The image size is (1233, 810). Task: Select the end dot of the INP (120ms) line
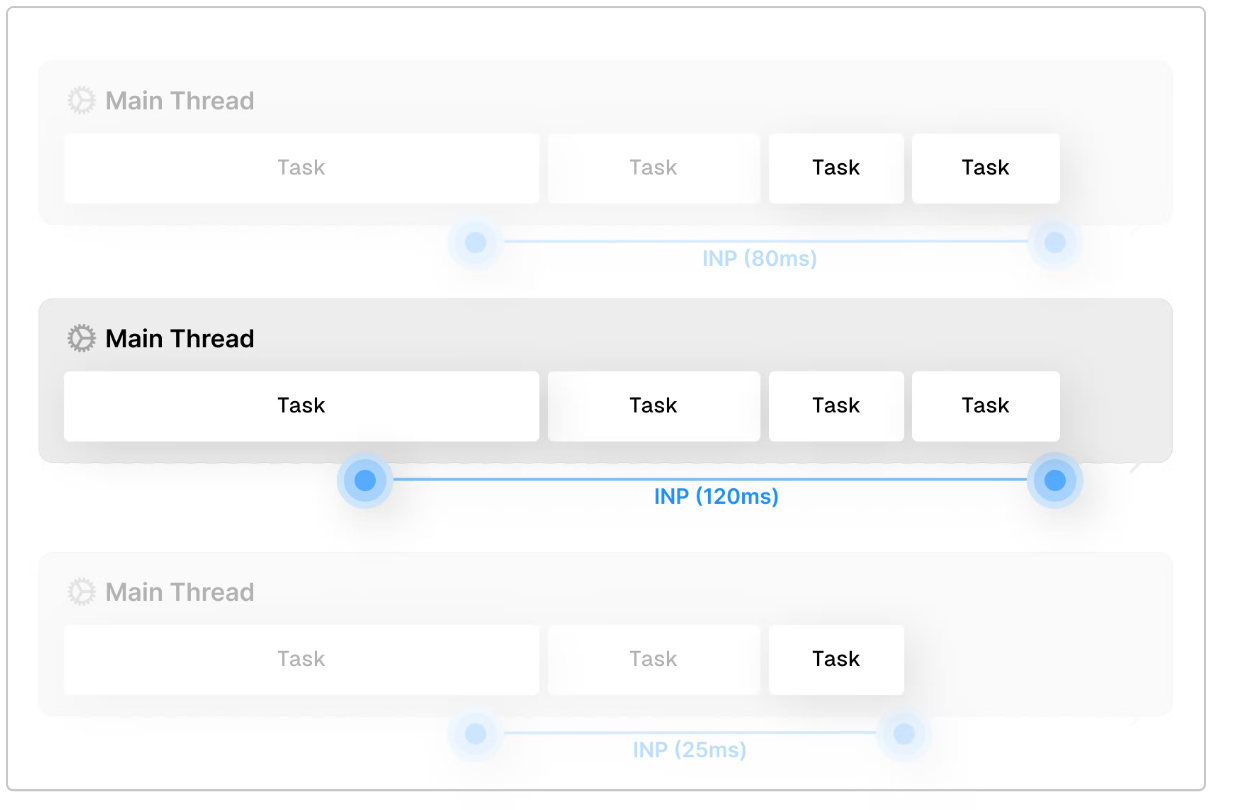(1054, 480)
